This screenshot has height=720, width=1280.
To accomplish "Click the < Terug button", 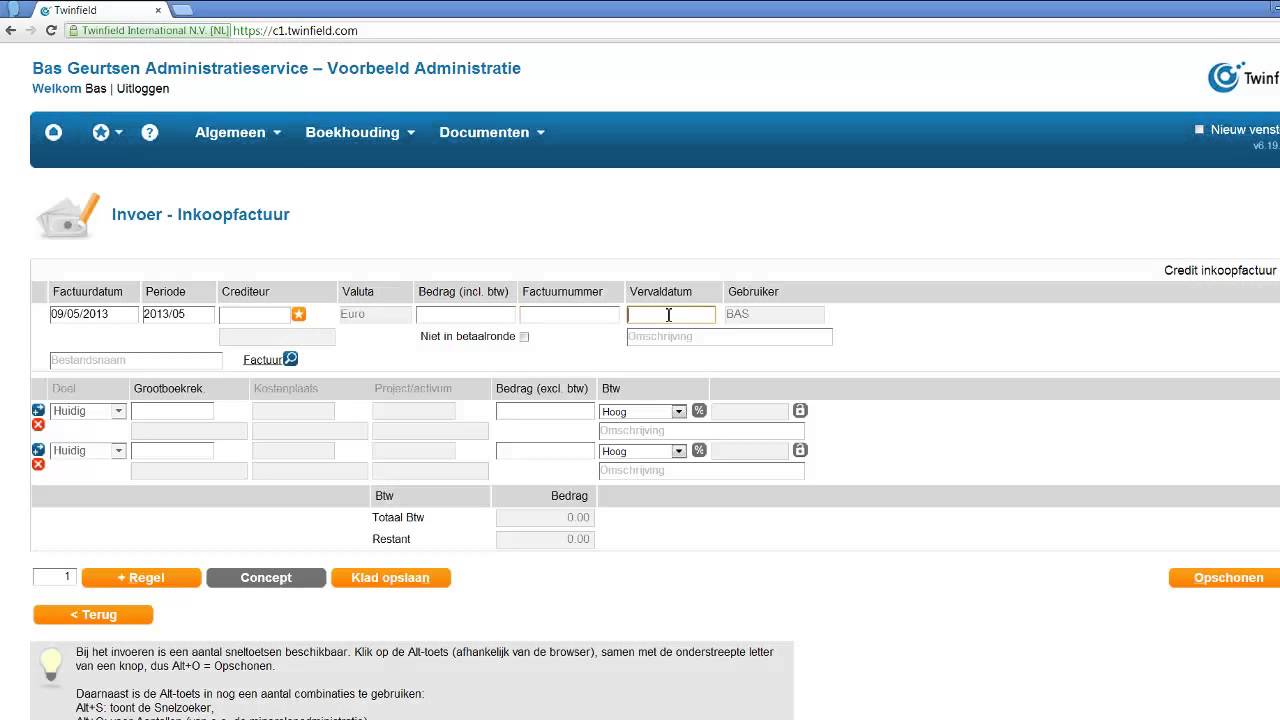I will click(93, 615).
